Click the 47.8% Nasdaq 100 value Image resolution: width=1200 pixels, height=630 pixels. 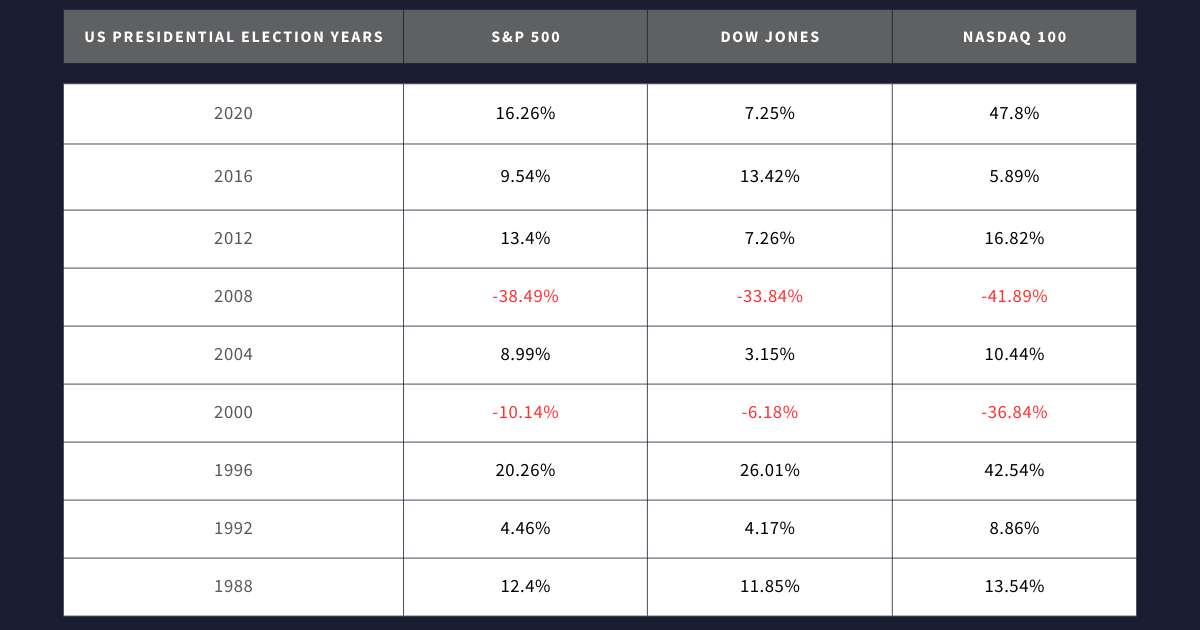click(1014, 114)
